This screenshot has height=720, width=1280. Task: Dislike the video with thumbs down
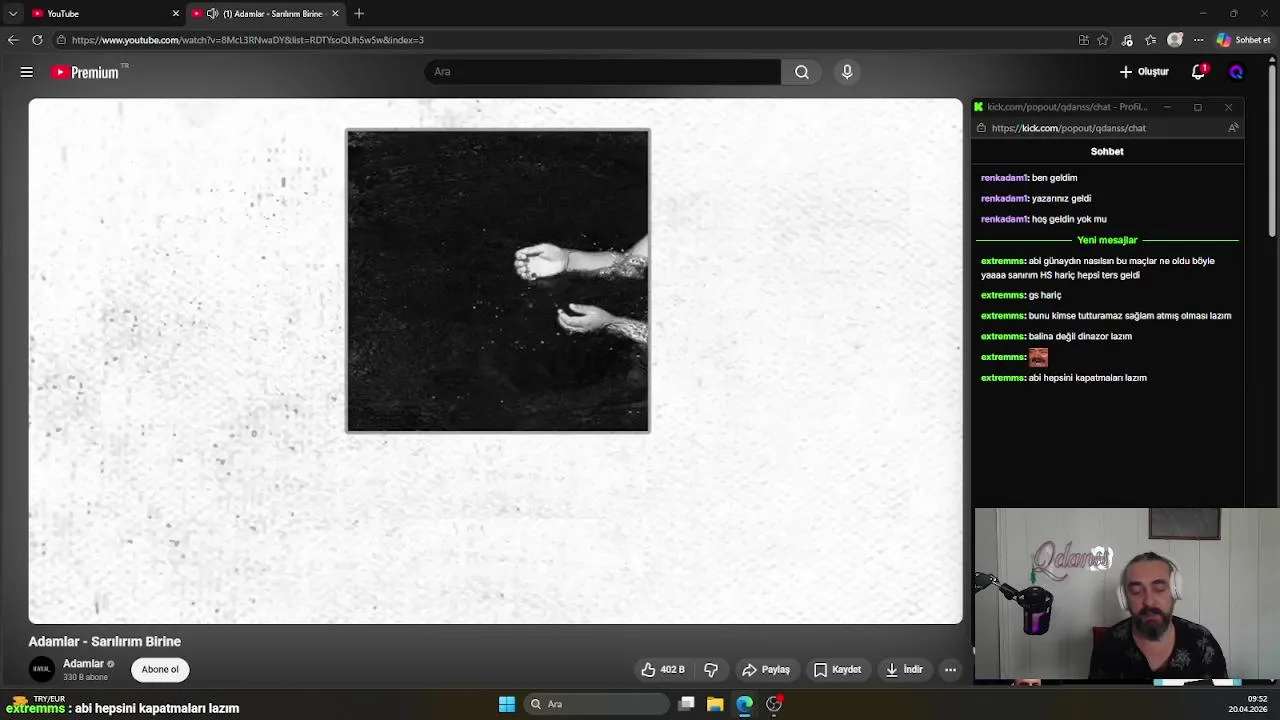click(x=711, y=670)
